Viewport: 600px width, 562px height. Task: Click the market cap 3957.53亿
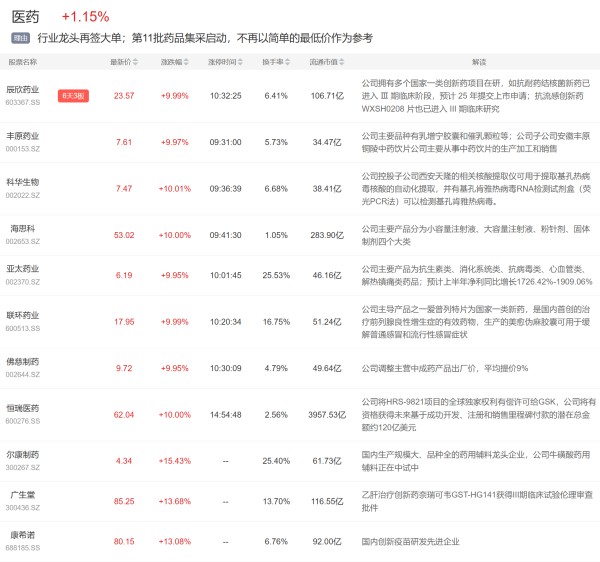(327, 415)
